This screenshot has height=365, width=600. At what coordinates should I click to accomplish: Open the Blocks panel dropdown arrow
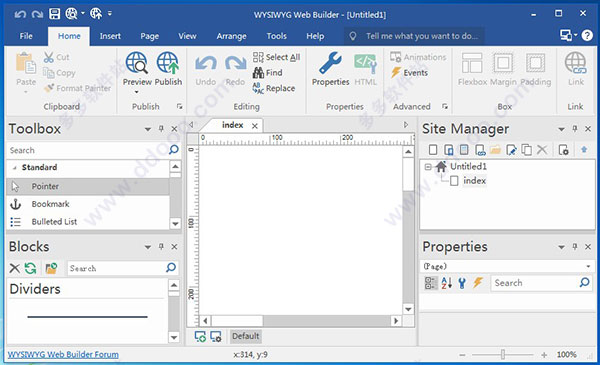click(x=148, y=247)
